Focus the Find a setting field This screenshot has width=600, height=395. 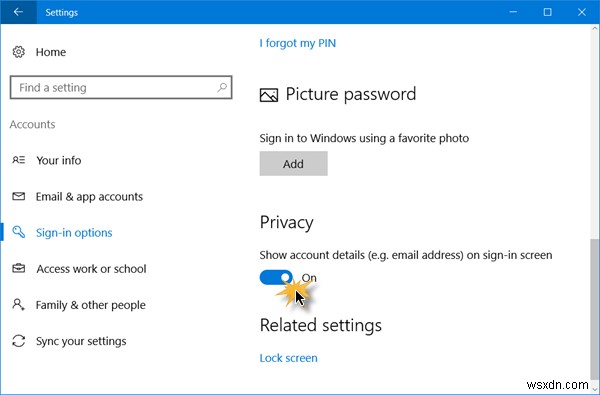tap(121, 87)
